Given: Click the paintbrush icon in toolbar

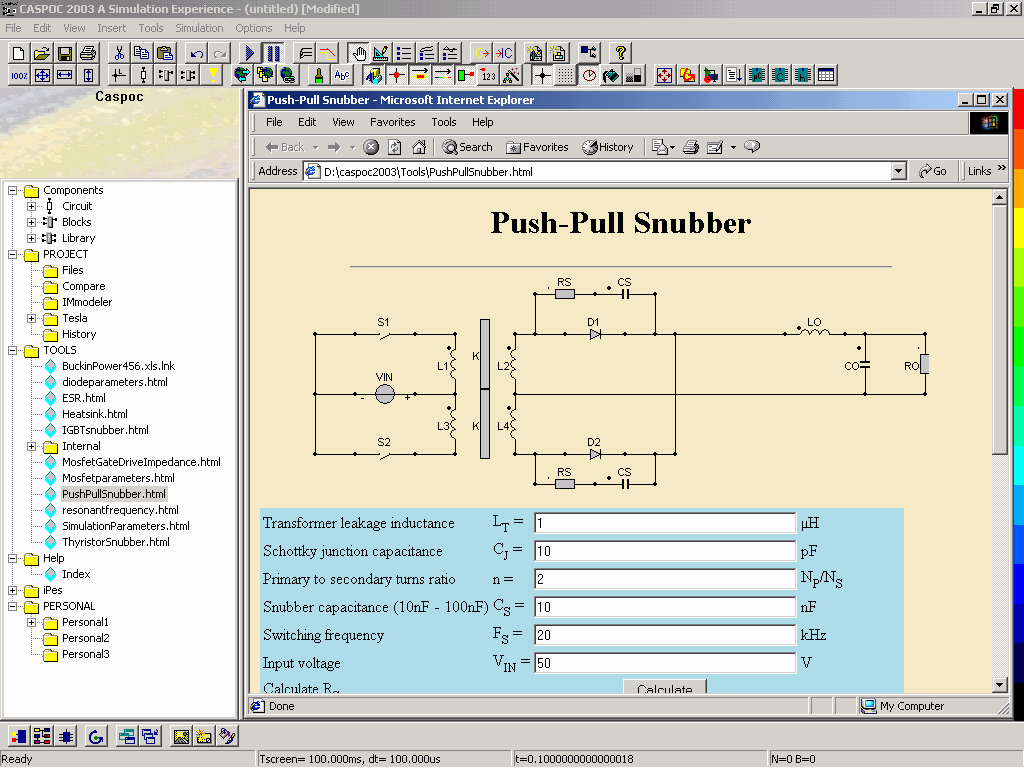Looking at the screenshot, I should click(319, 75).
